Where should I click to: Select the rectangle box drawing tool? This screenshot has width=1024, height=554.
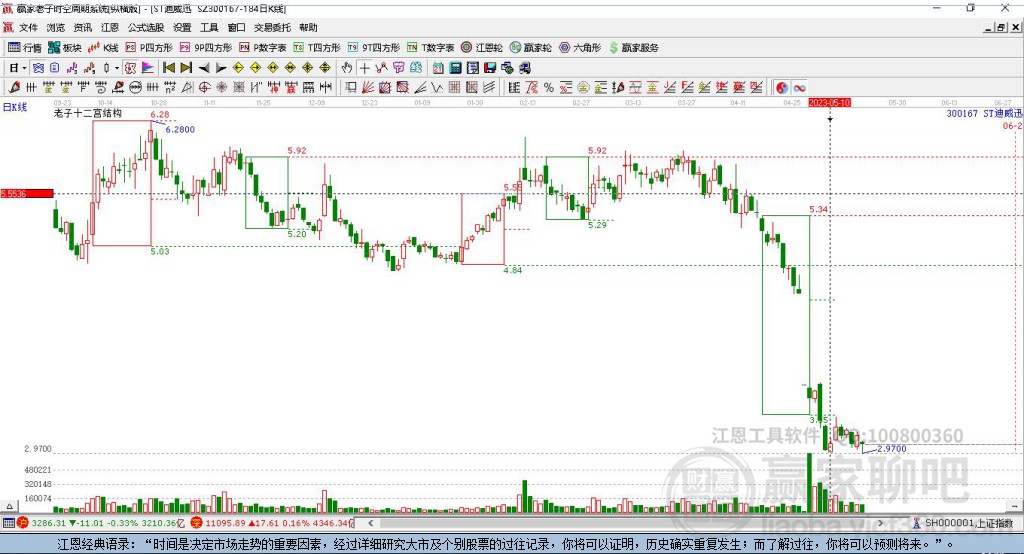click(350, 88)
